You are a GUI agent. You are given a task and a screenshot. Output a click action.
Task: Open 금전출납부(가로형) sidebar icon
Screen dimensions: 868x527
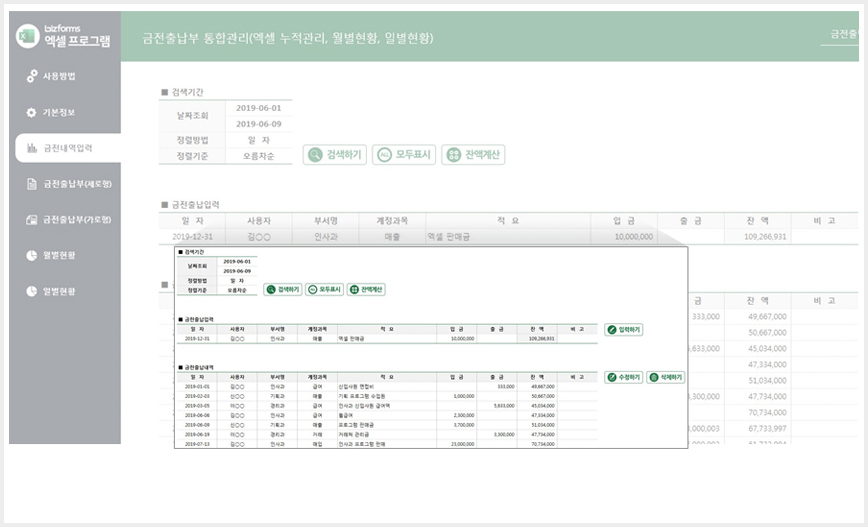[x=32, y=220]
